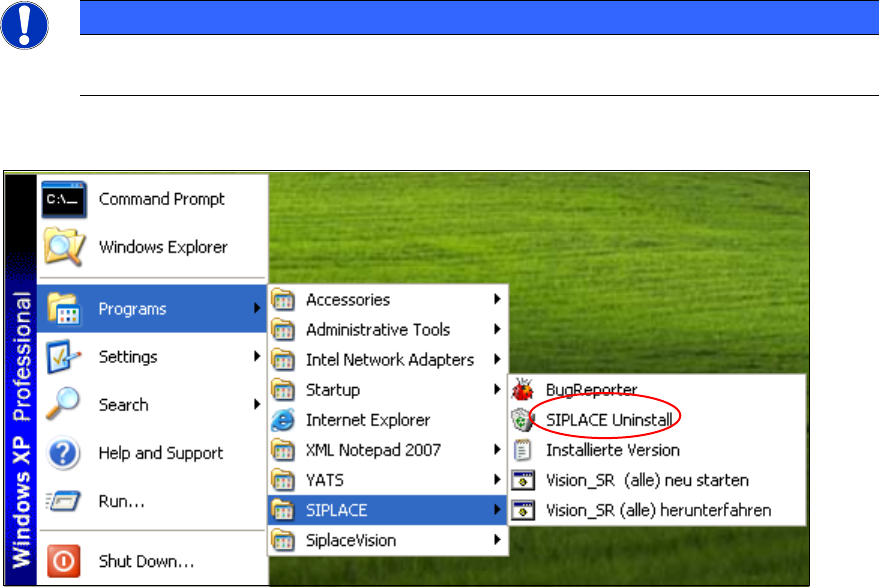Screen dimensions: 879x587
Task: Expand YATS submenu arrow
Action: (x=497, y=479)
